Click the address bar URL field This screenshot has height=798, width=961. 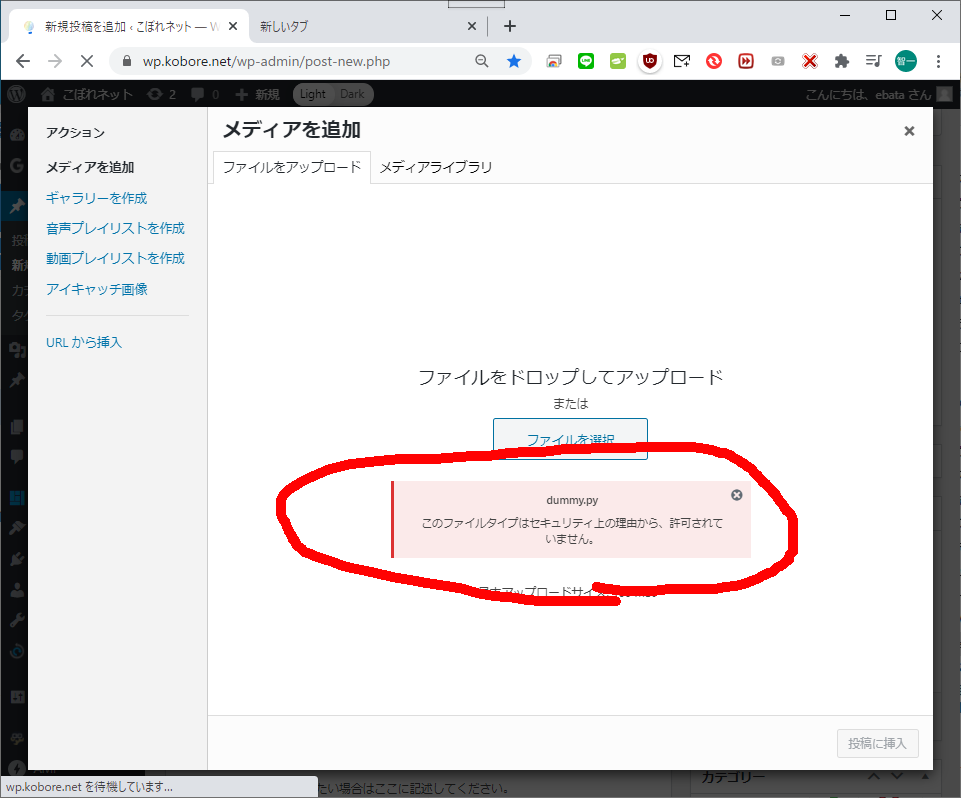pyautogui.click(x=300, y=61)
